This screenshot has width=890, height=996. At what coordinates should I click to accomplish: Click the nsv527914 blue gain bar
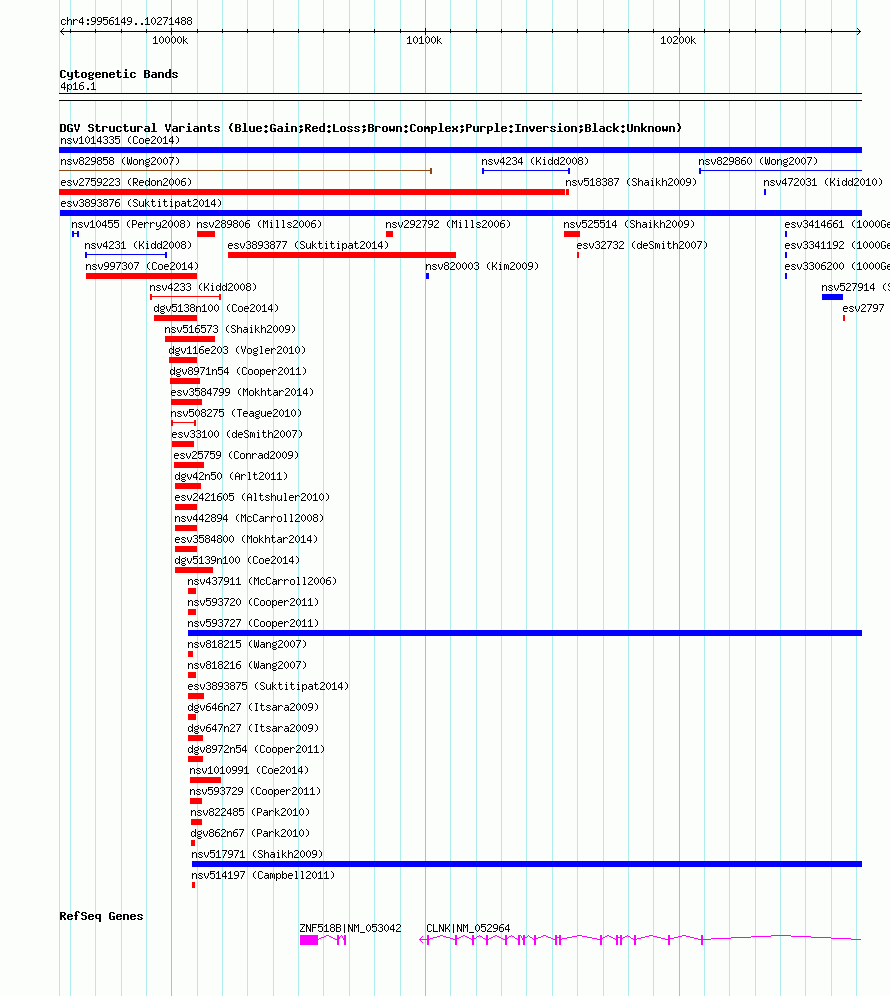coord(832,297)
